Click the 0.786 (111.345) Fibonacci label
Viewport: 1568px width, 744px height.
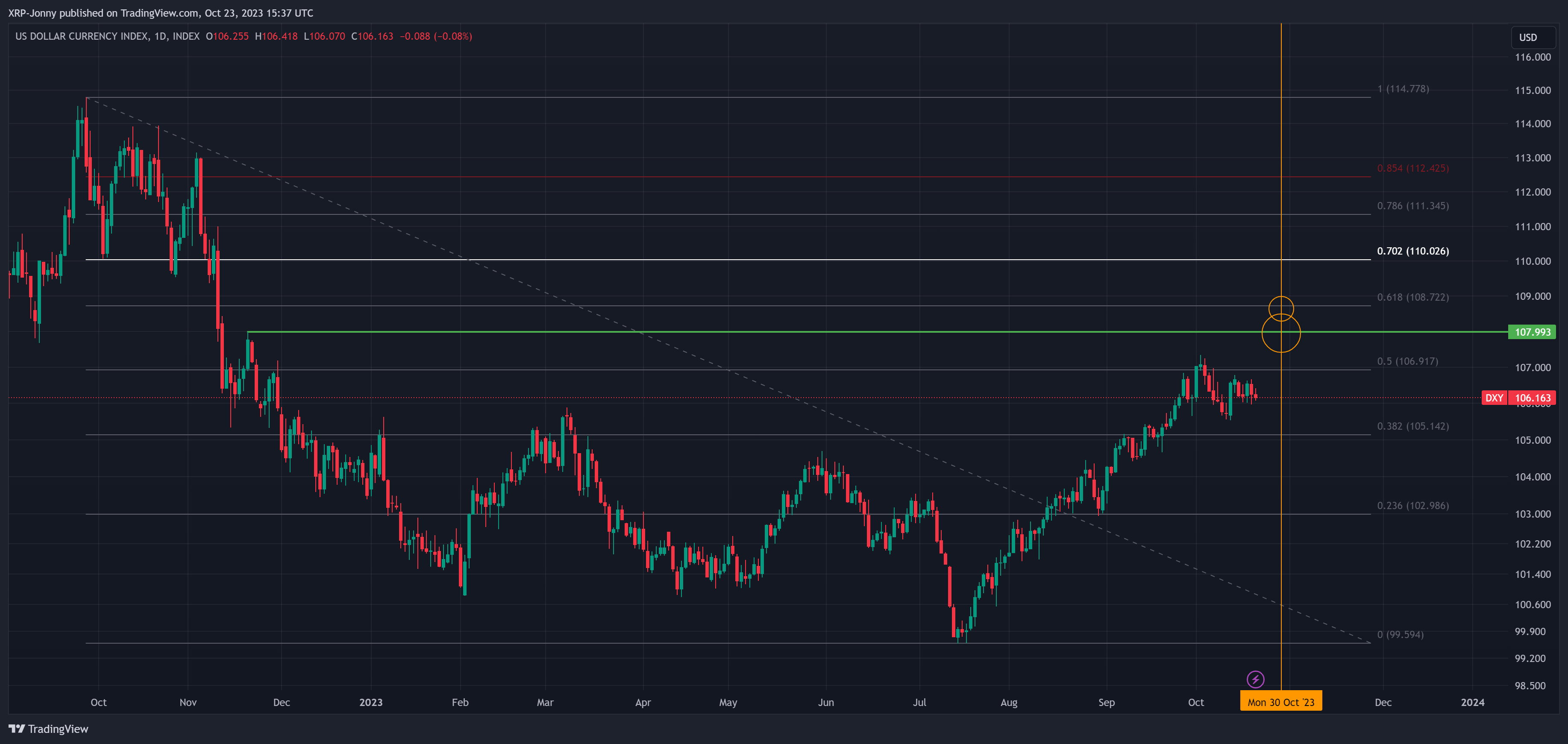tap(1413, 205)
